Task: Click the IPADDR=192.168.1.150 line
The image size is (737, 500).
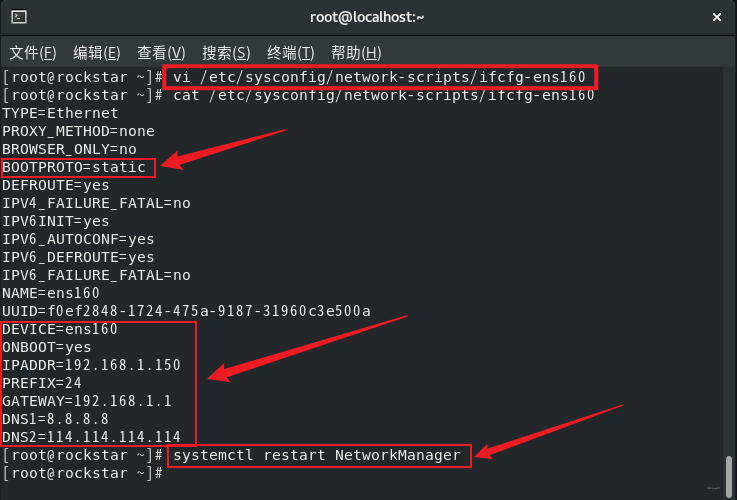Action: pos(91,365)
